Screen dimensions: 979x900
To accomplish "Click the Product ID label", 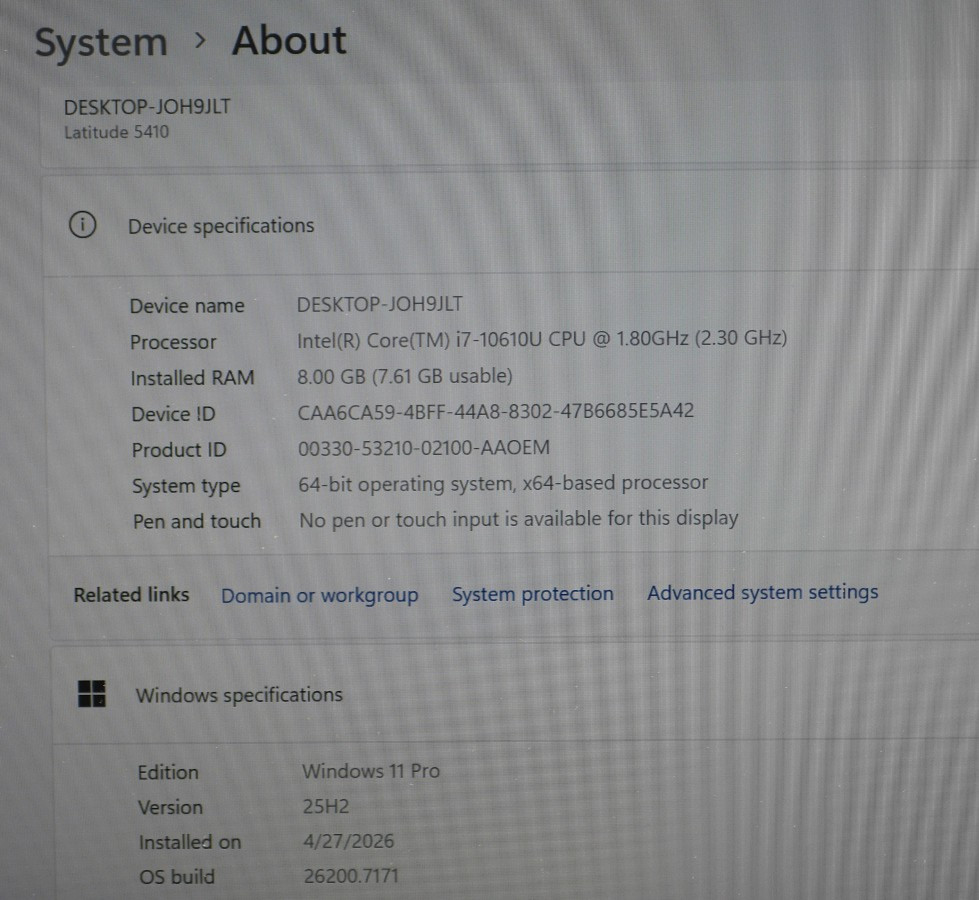I will pyautogui.click(x=179, y=450).
